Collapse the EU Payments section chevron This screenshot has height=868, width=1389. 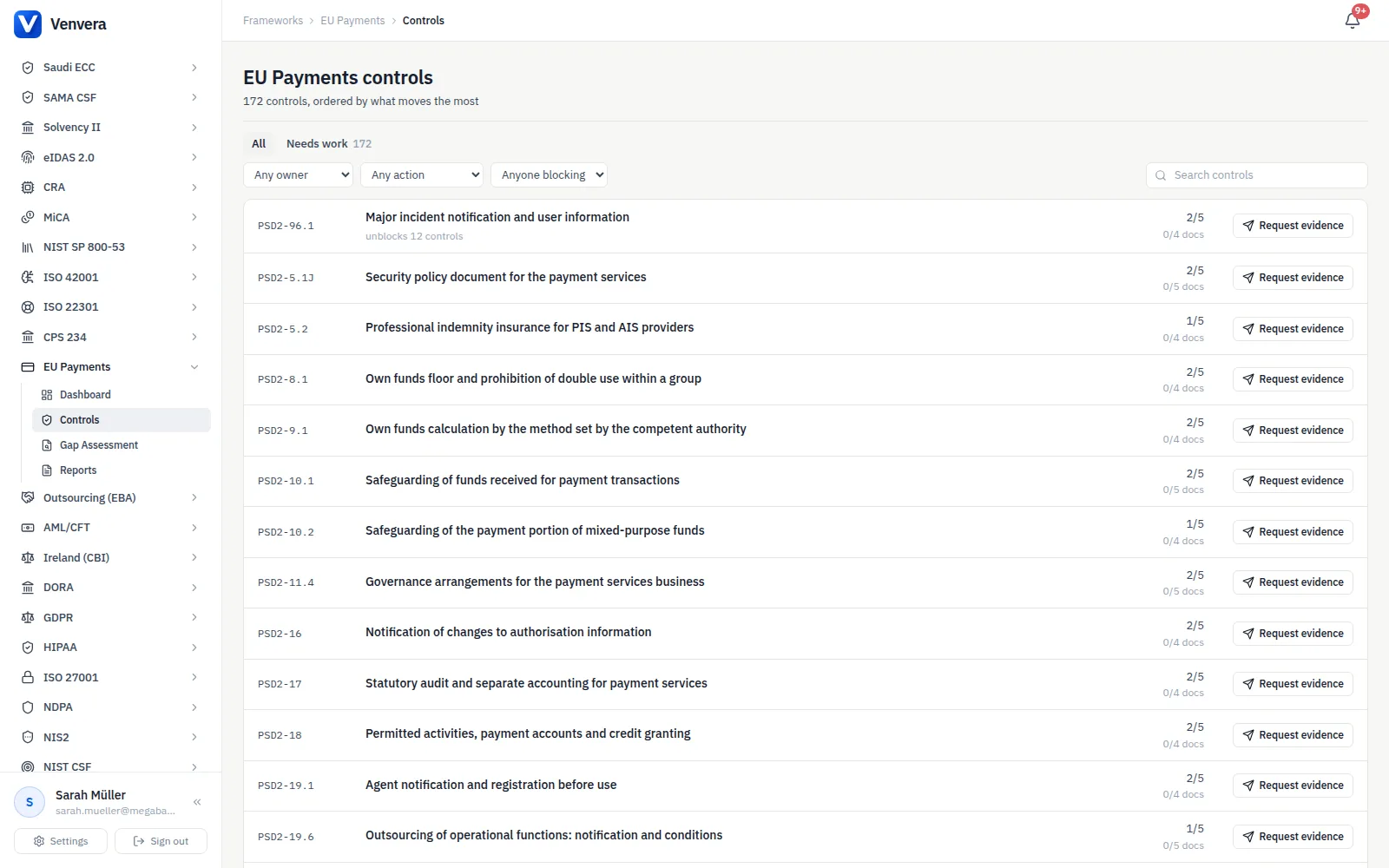(194, 367)
